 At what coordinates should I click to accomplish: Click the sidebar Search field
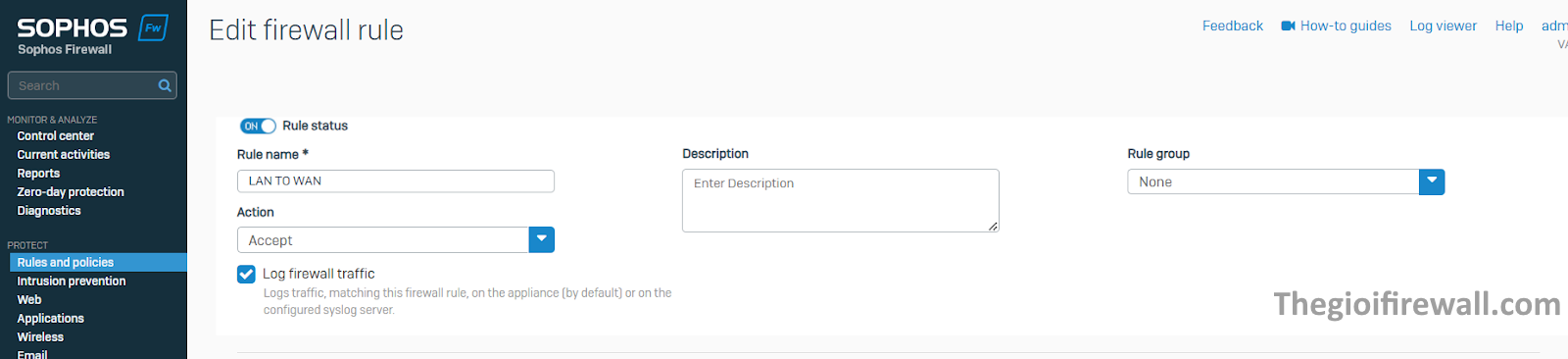(92, 85)
